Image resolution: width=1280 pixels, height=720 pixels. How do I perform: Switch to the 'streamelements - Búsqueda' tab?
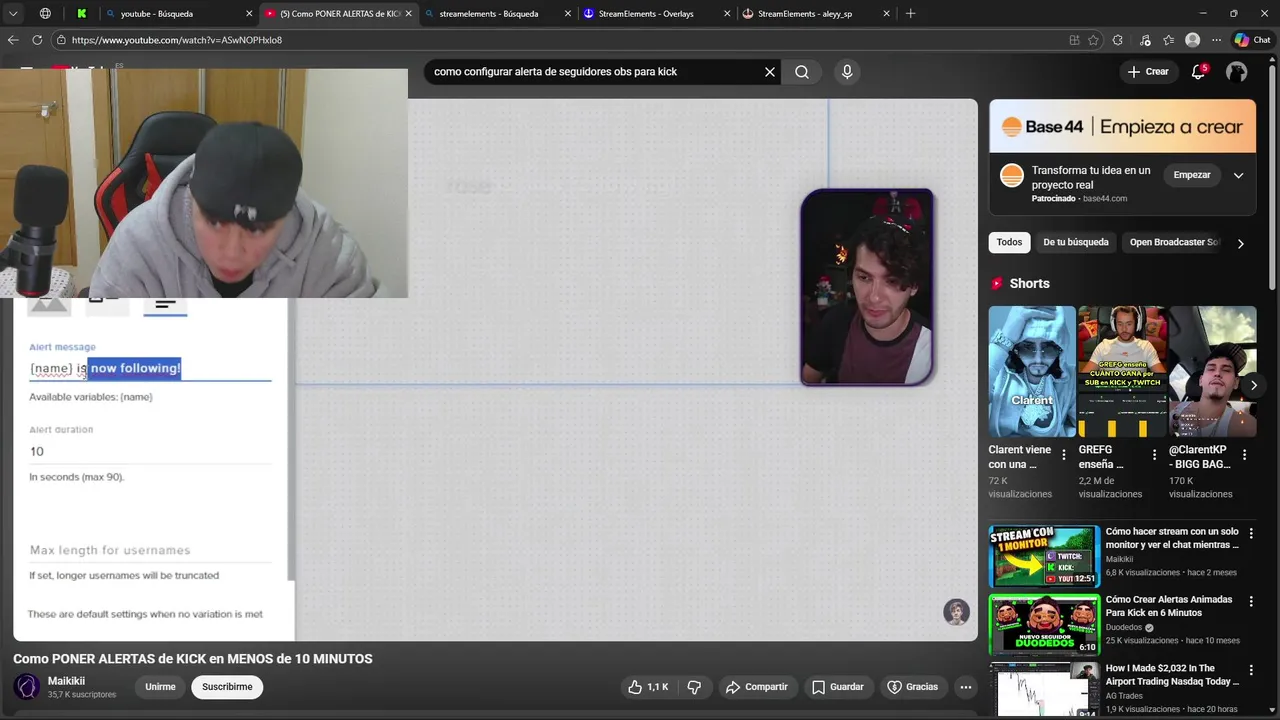point(488,14)
